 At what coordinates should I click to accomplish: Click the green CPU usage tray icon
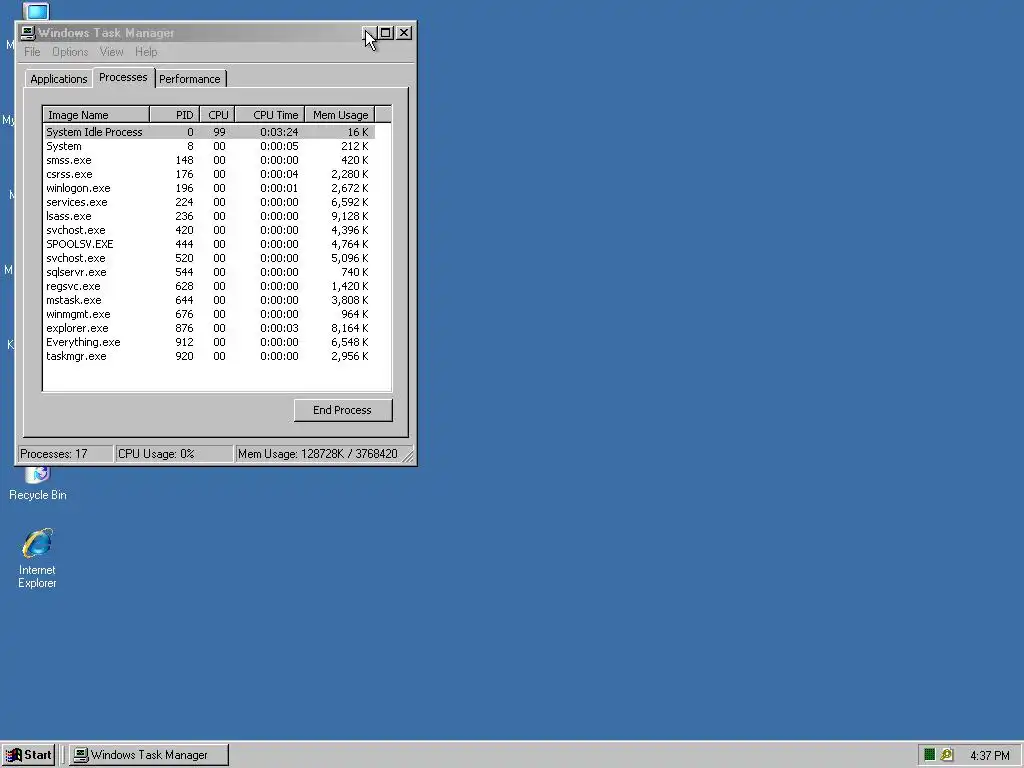929,755
